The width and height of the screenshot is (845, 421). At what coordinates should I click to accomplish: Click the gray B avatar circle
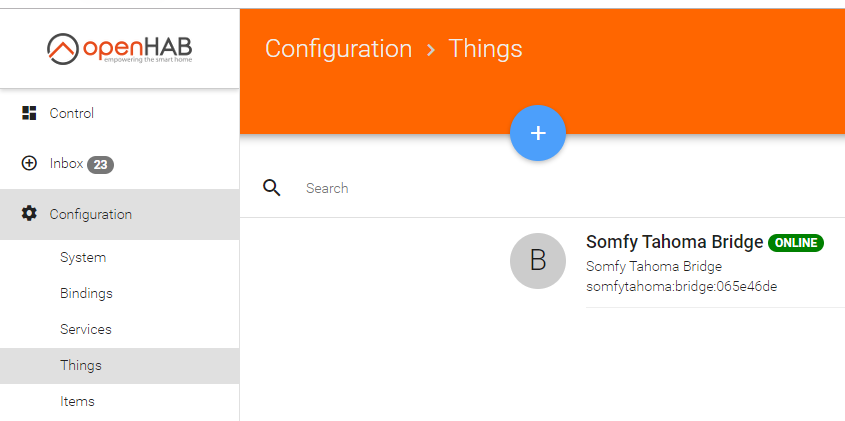538,261
